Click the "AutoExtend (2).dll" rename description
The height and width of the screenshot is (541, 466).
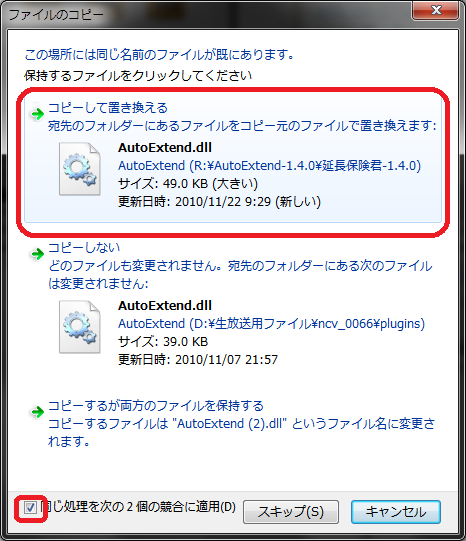241,432
